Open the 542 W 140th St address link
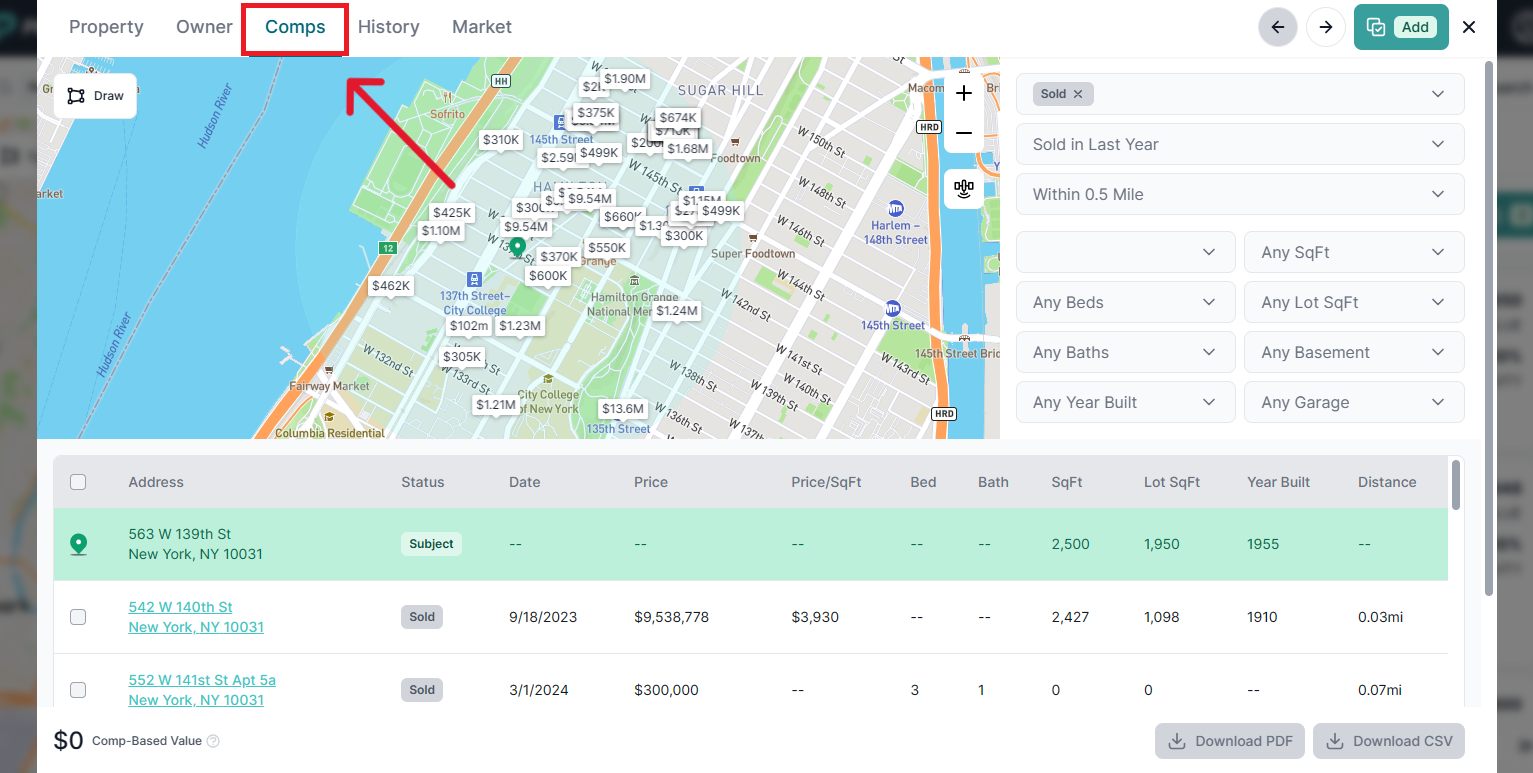Viewport: 1533px width, 773px height. coord(181,607)
